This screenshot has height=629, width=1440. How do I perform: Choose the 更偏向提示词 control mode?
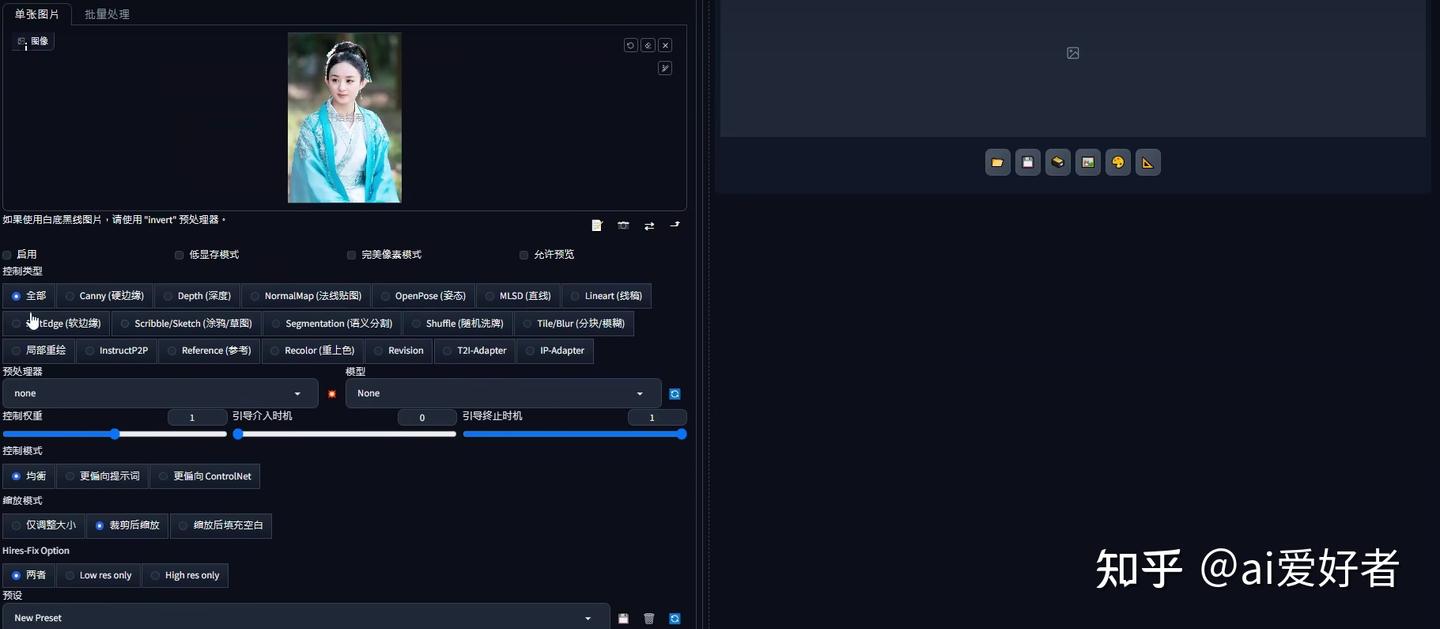coord(102,476)
